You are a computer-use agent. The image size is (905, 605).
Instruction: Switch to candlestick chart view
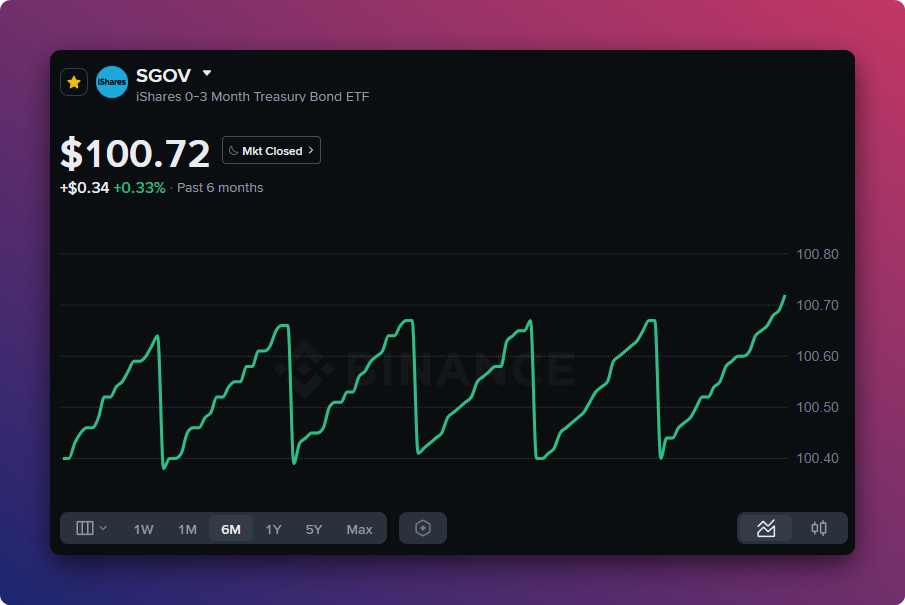coord(818,528)
